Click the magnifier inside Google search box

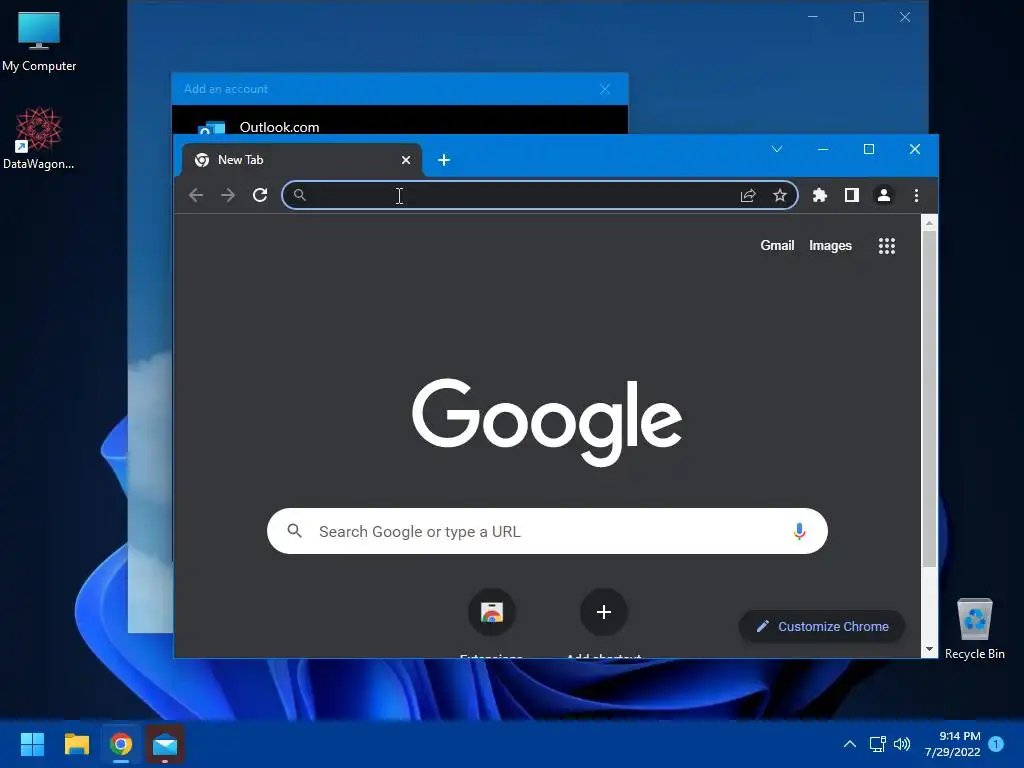click(x=295, y=531)
